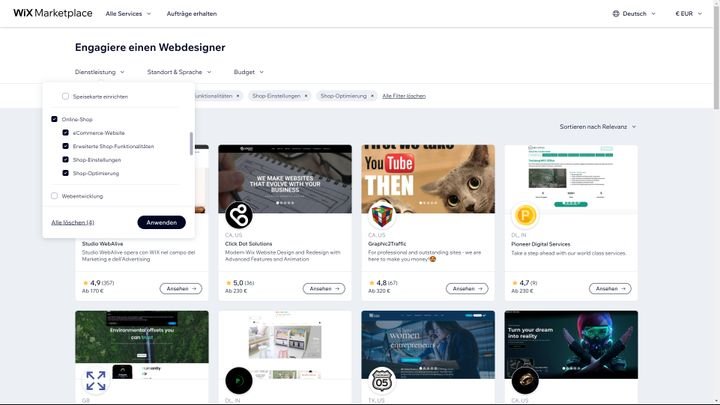
Task: Collapse the Dienstleistung filter dropdown
Action: [100, 72]
